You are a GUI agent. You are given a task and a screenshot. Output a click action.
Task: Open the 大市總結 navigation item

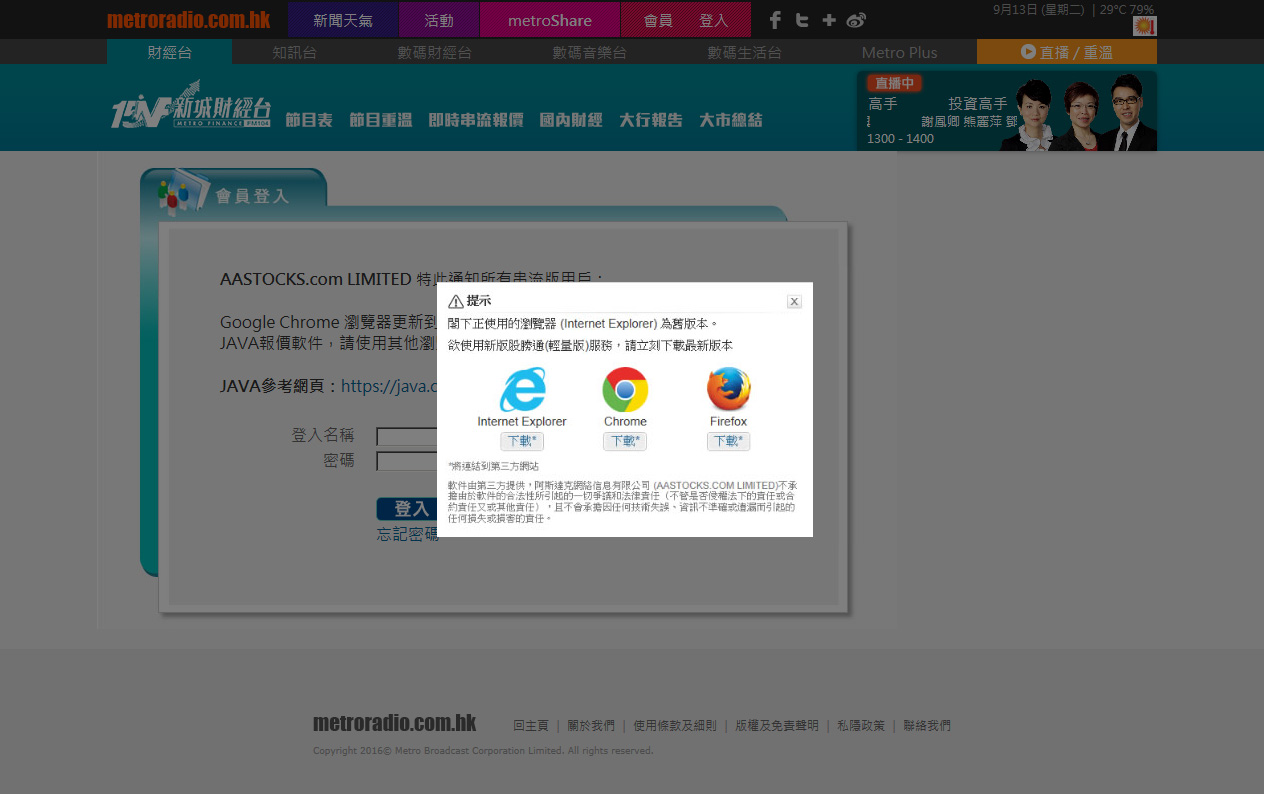pyautogui.click(x=731, y=120)
